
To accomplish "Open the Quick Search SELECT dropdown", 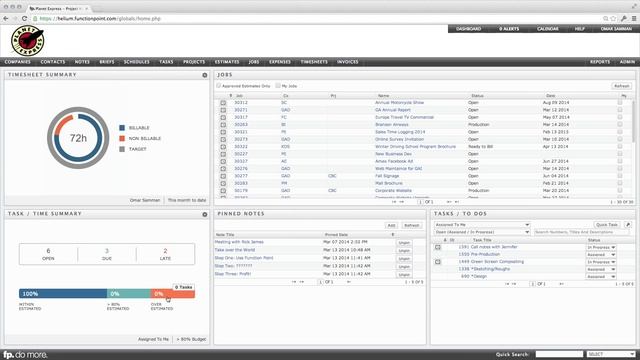I will tap(611, 354).
